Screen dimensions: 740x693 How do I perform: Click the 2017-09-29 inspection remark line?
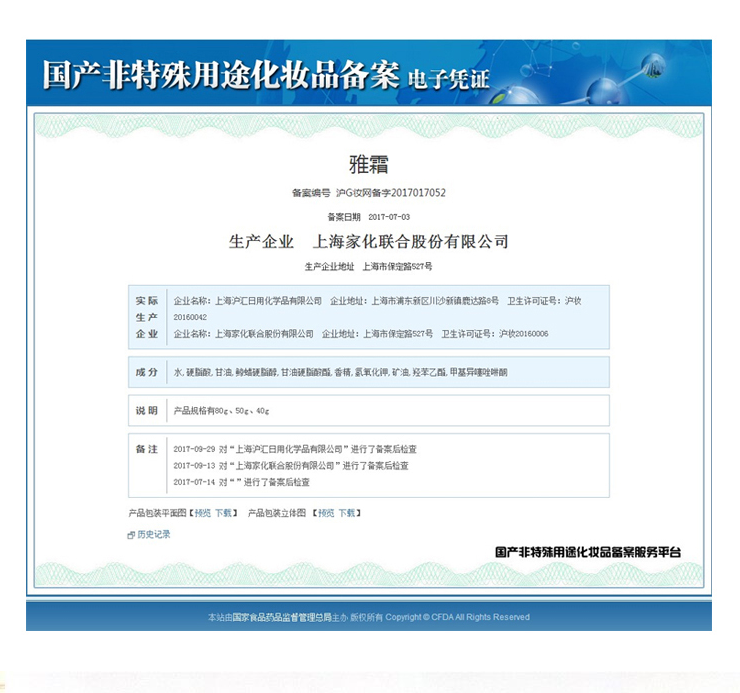295,449
